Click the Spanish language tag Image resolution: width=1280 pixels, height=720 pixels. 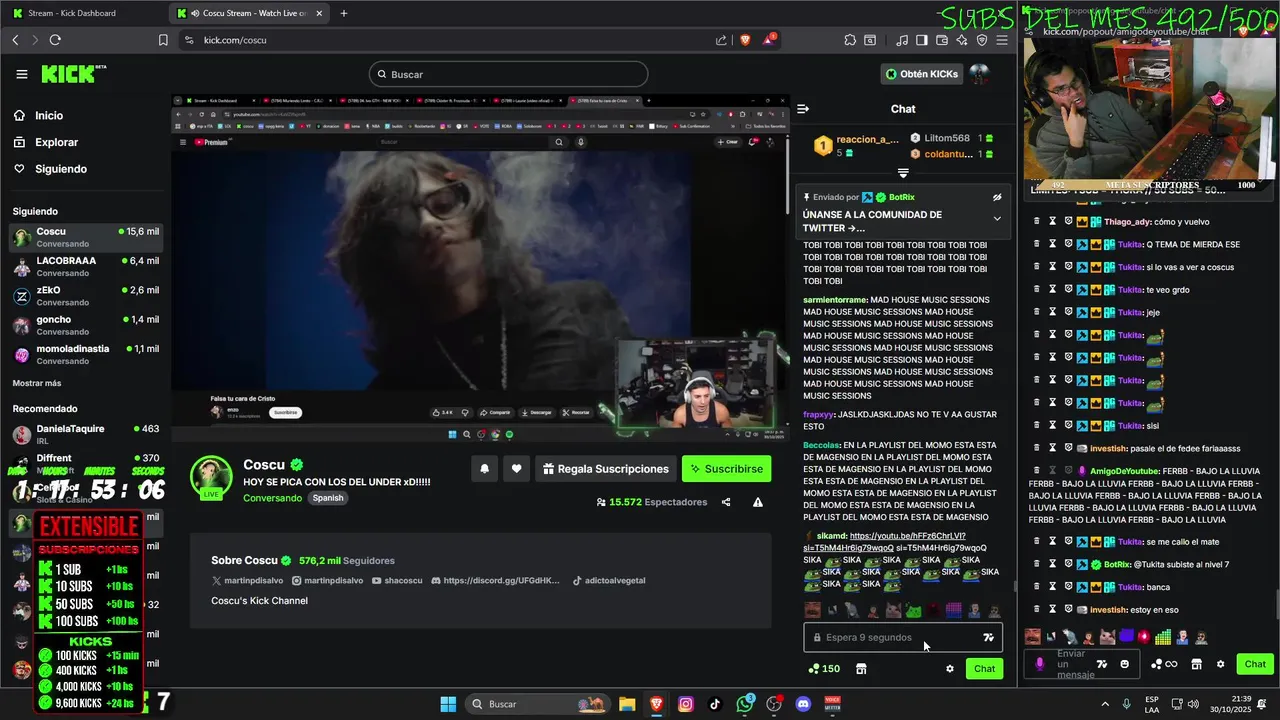click(327, 498)
